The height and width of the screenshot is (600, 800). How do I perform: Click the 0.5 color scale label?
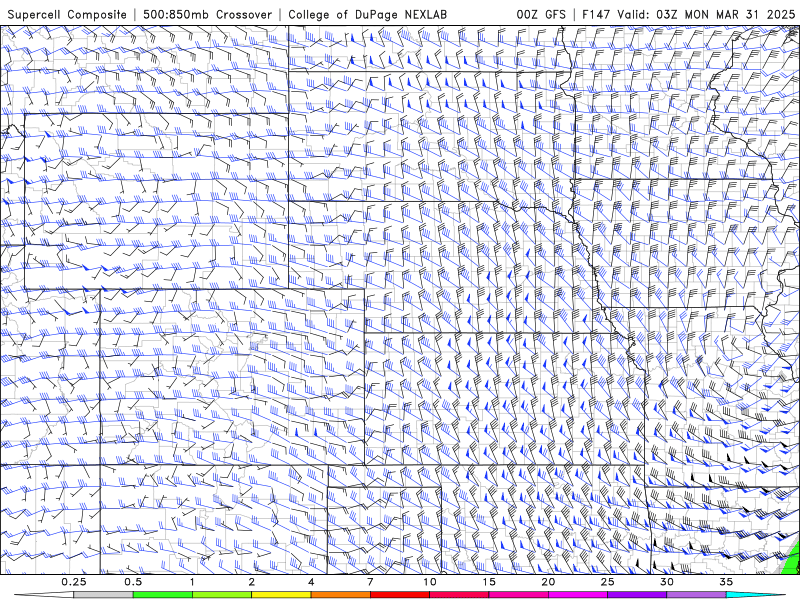(133, 582)
